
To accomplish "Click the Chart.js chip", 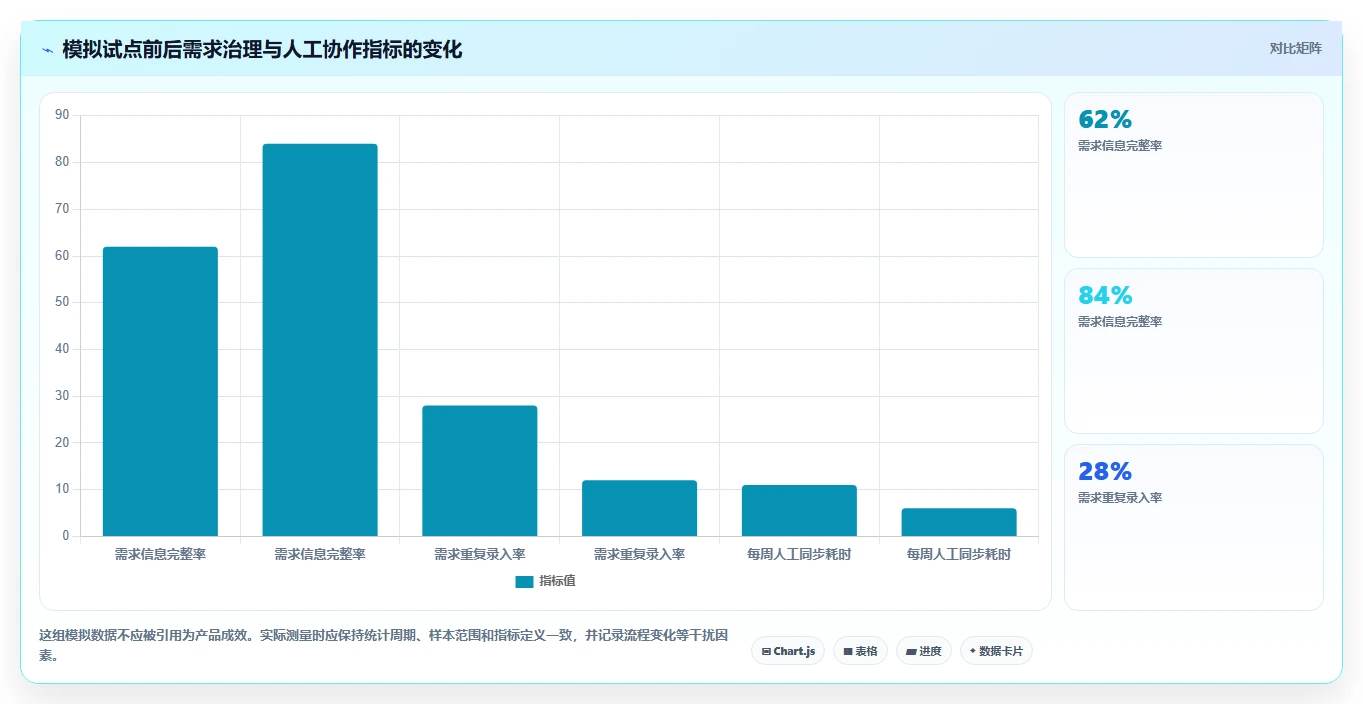I will tap(788, 651).
